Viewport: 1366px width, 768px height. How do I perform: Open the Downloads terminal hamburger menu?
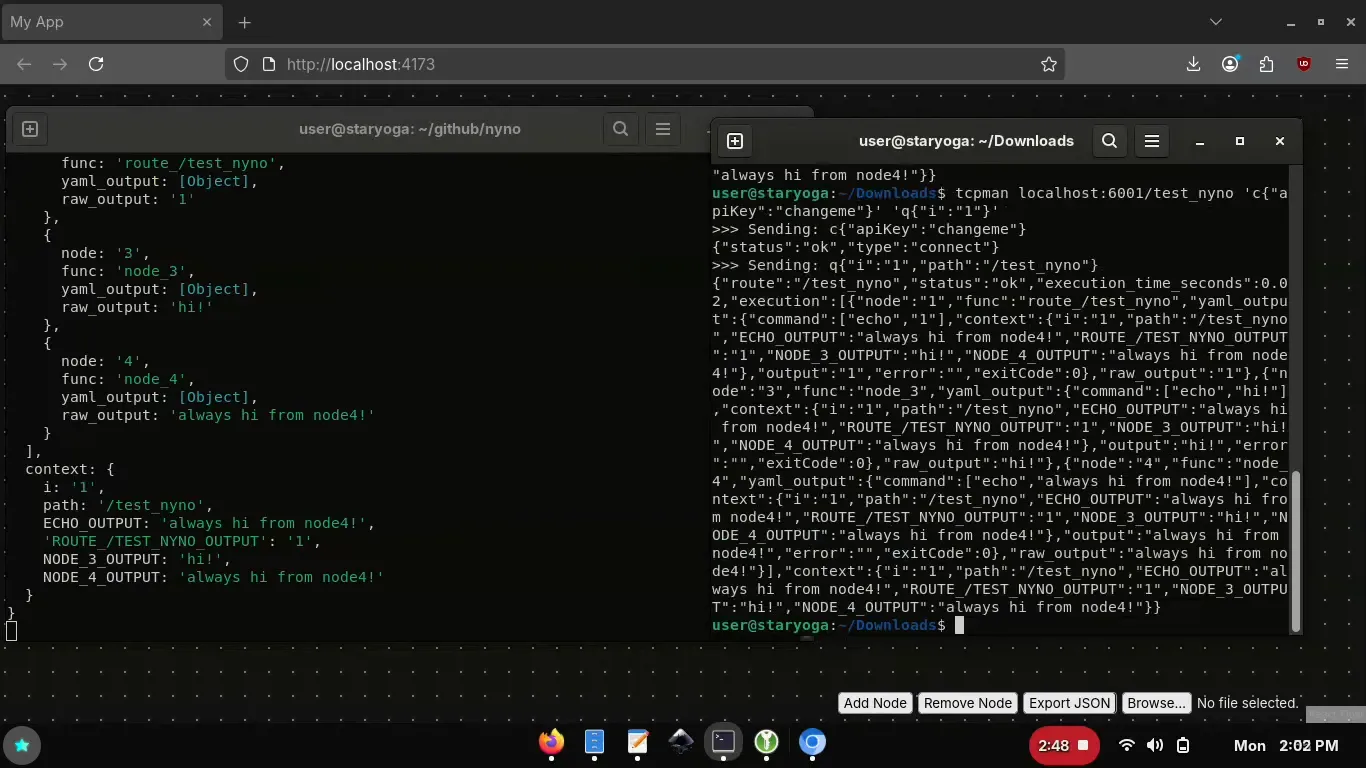coord(1151,141)
